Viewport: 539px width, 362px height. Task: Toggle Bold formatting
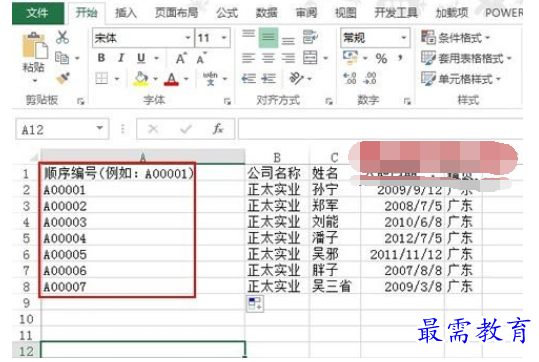pos(101,58)
